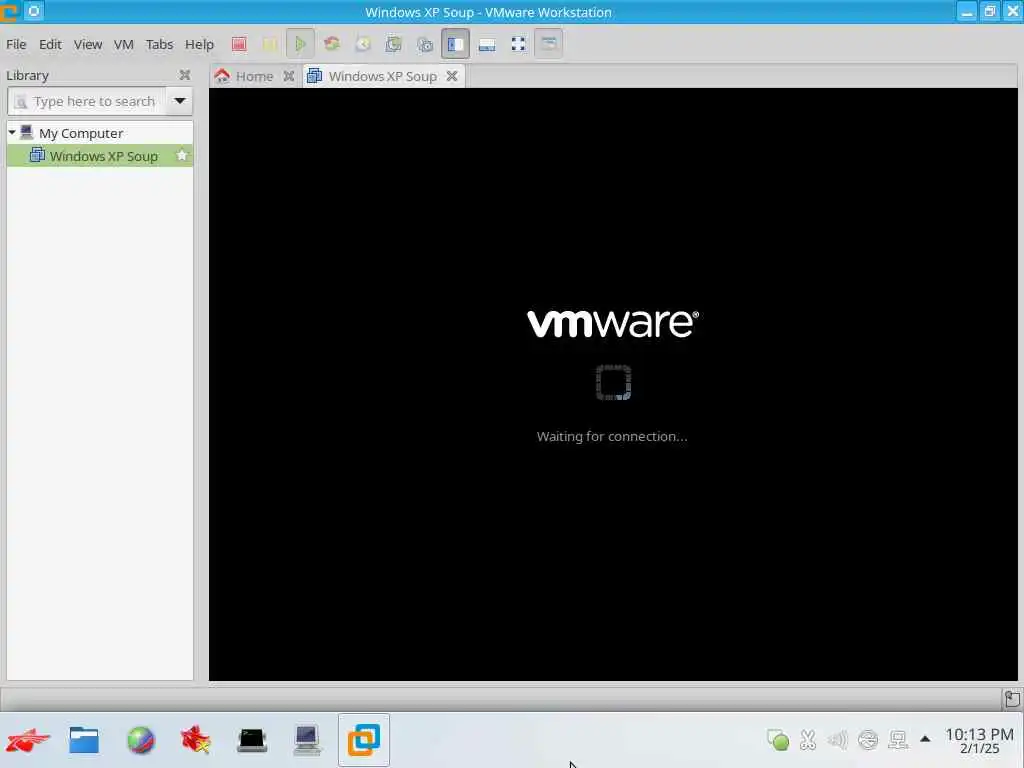
Task: Close the Home tab
Action: click(x=289, y=76)
